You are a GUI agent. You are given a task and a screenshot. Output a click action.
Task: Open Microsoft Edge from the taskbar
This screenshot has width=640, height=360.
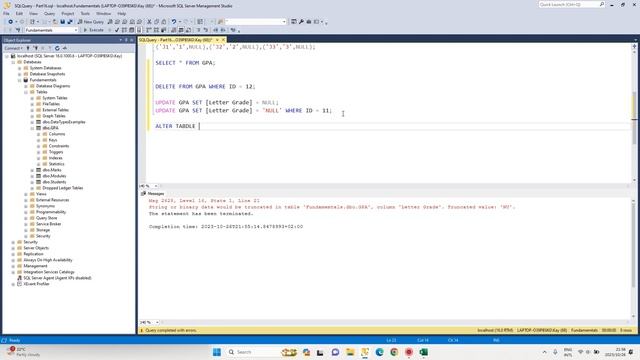tap(379, 352)
